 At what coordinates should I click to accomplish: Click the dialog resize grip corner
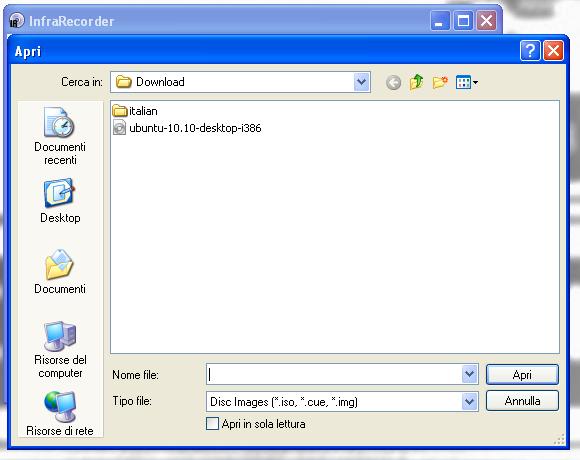click(x=560, y=439)
